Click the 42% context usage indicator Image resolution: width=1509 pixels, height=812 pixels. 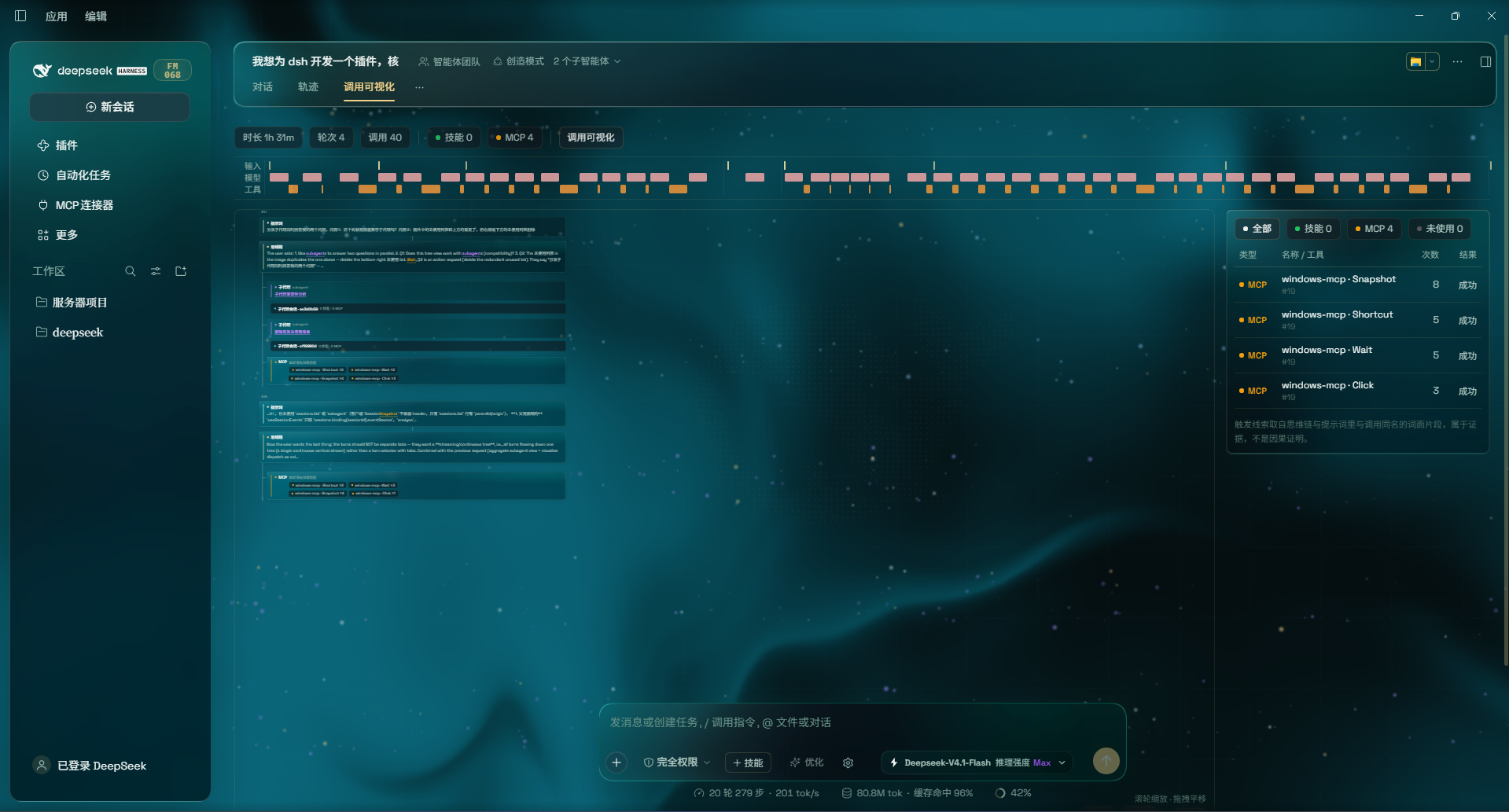[x=1013, y=793]
